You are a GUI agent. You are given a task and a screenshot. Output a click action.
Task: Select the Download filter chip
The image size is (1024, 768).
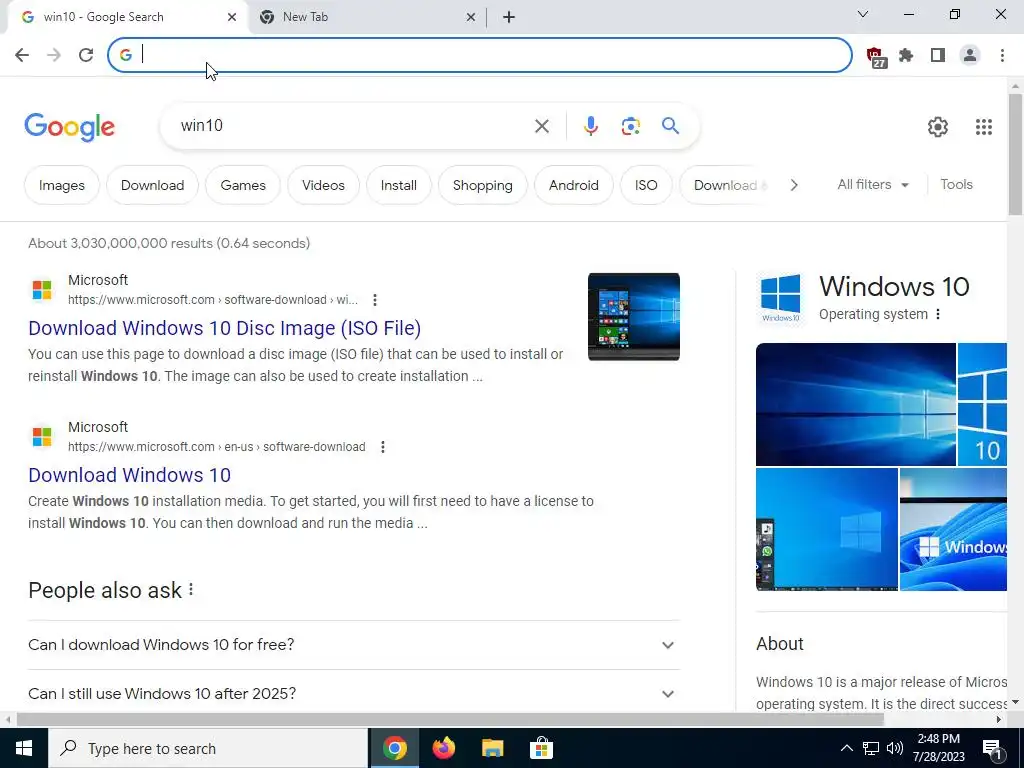click(x=152, y=185)
